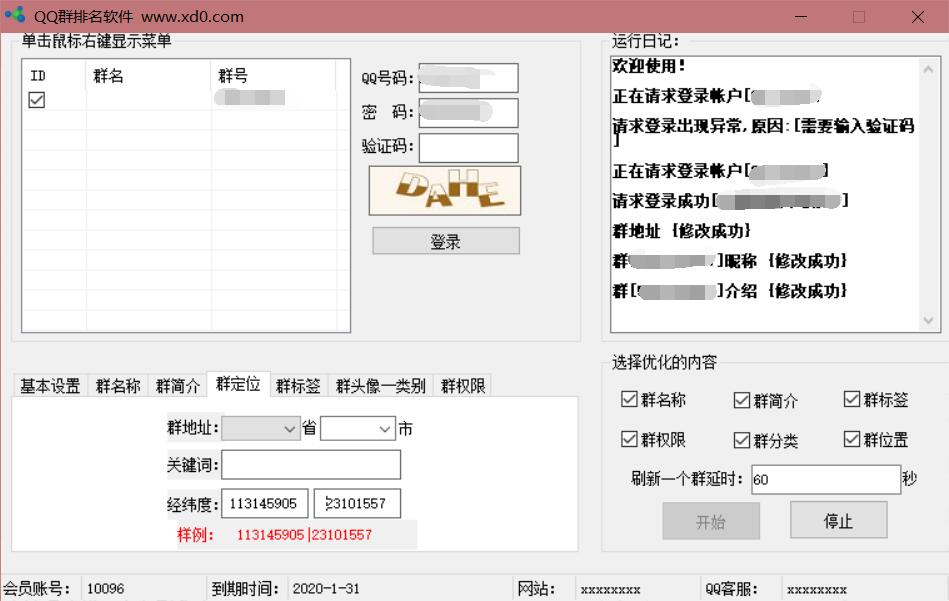
Task: Minimize the QQ群排名软件 window
Action: tap(801, 16)
